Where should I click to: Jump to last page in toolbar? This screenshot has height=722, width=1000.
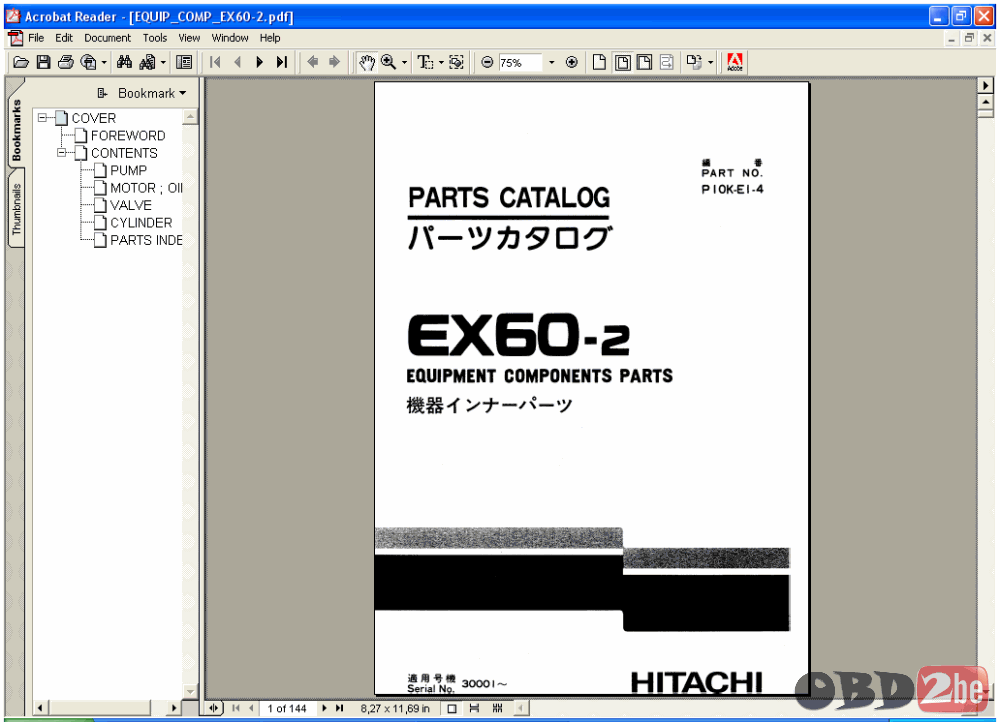coord(282,62)
